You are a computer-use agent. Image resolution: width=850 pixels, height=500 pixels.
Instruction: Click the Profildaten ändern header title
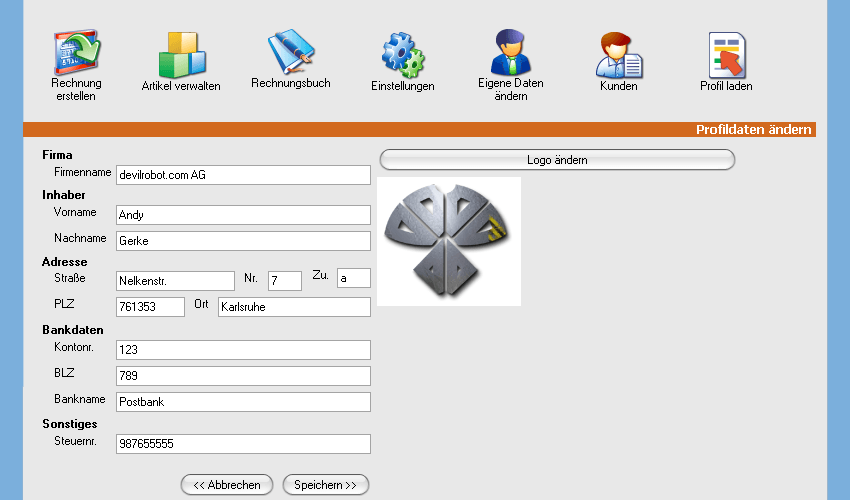[x=754, y=130]
